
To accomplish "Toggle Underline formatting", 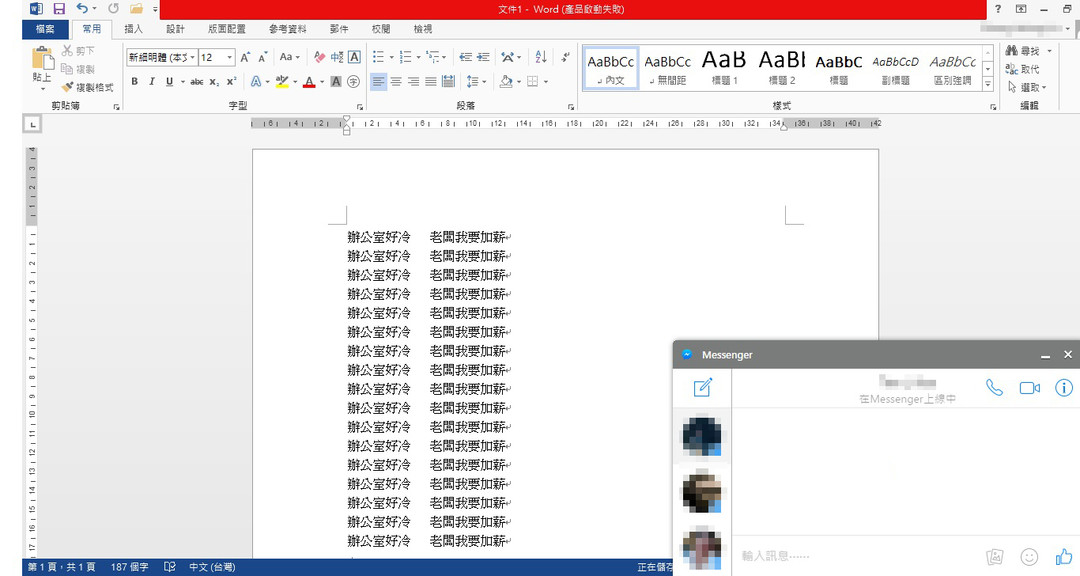I will click(169, 81).
